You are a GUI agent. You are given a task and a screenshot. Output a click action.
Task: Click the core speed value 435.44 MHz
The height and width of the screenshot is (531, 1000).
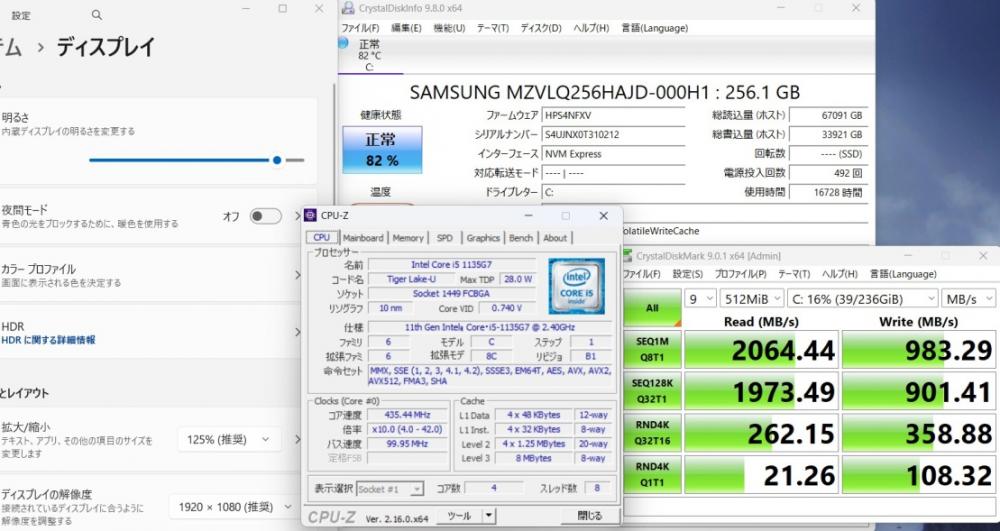click(407, 415)
